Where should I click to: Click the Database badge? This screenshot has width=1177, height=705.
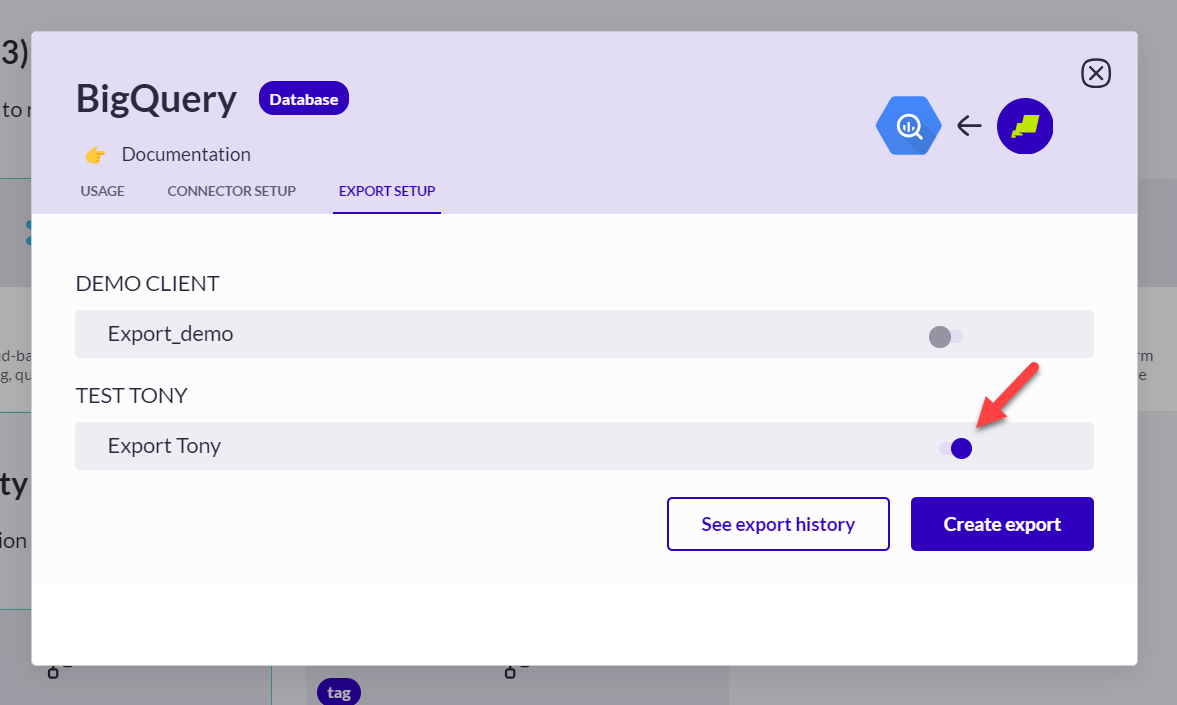pyautogui.click(x=303, y=99)
